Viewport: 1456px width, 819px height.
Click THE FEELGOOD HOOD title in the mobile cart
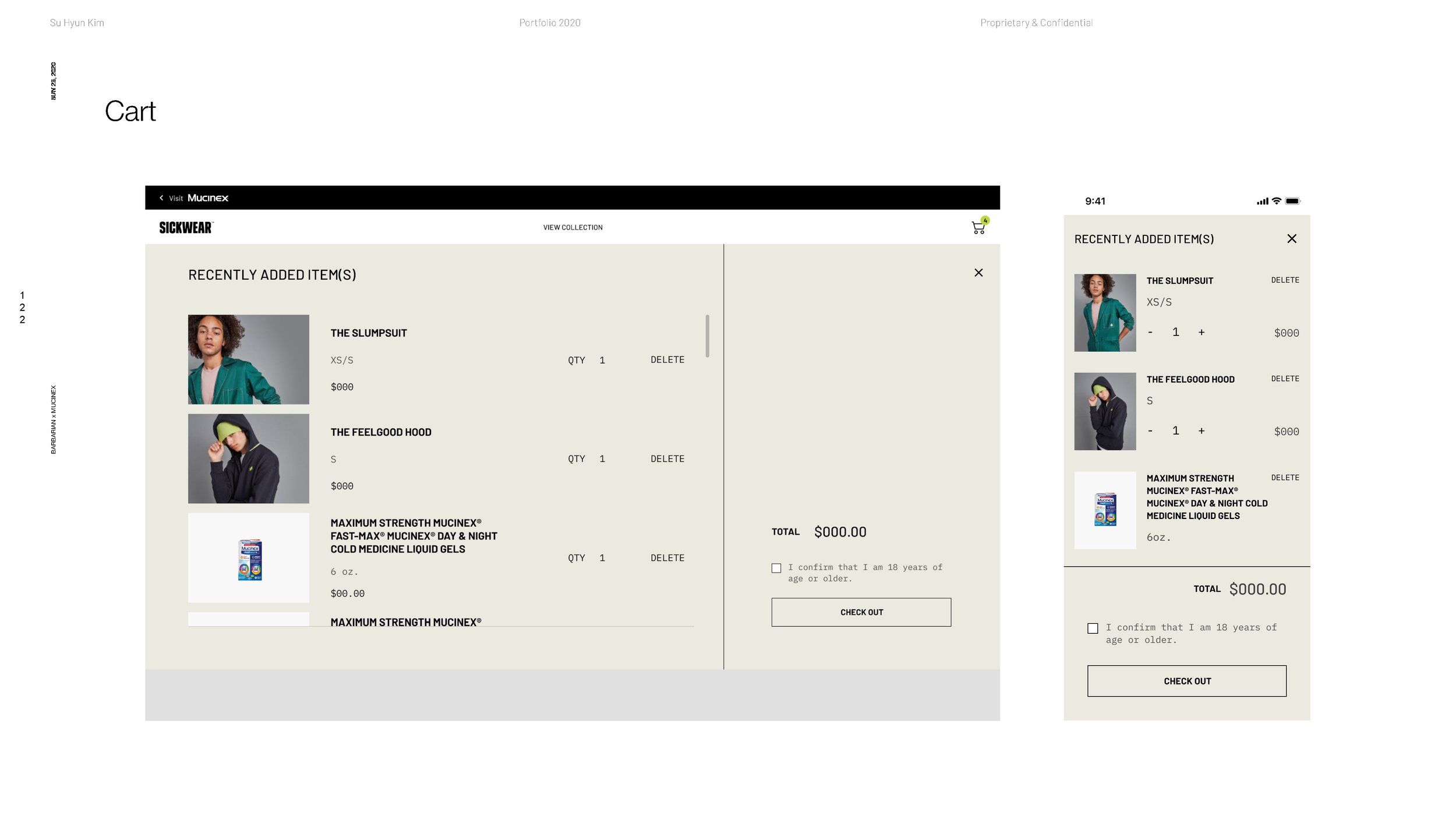1190,379
